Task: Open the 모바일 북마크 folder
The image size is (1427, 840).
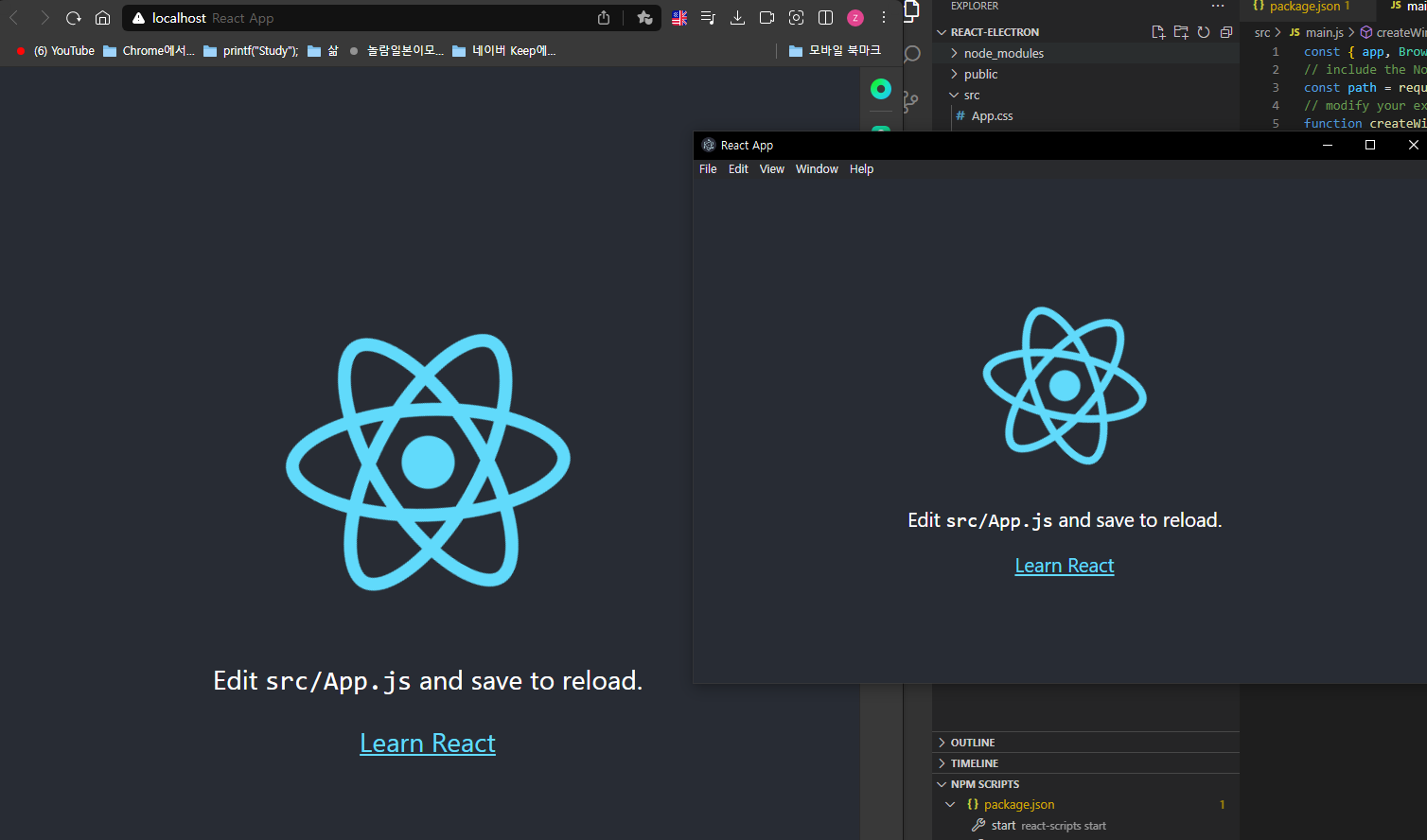Action: point(835,51)
